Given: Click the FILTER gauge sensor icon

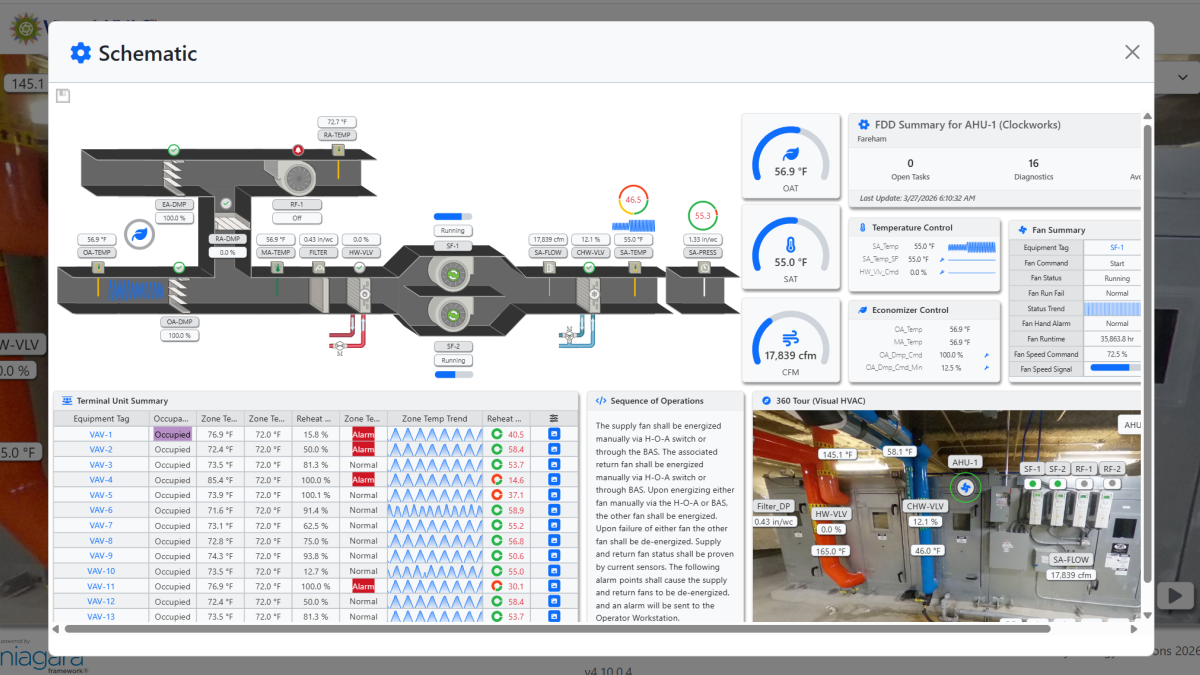Looking at the screenshot, I should (x=320, y=268).
